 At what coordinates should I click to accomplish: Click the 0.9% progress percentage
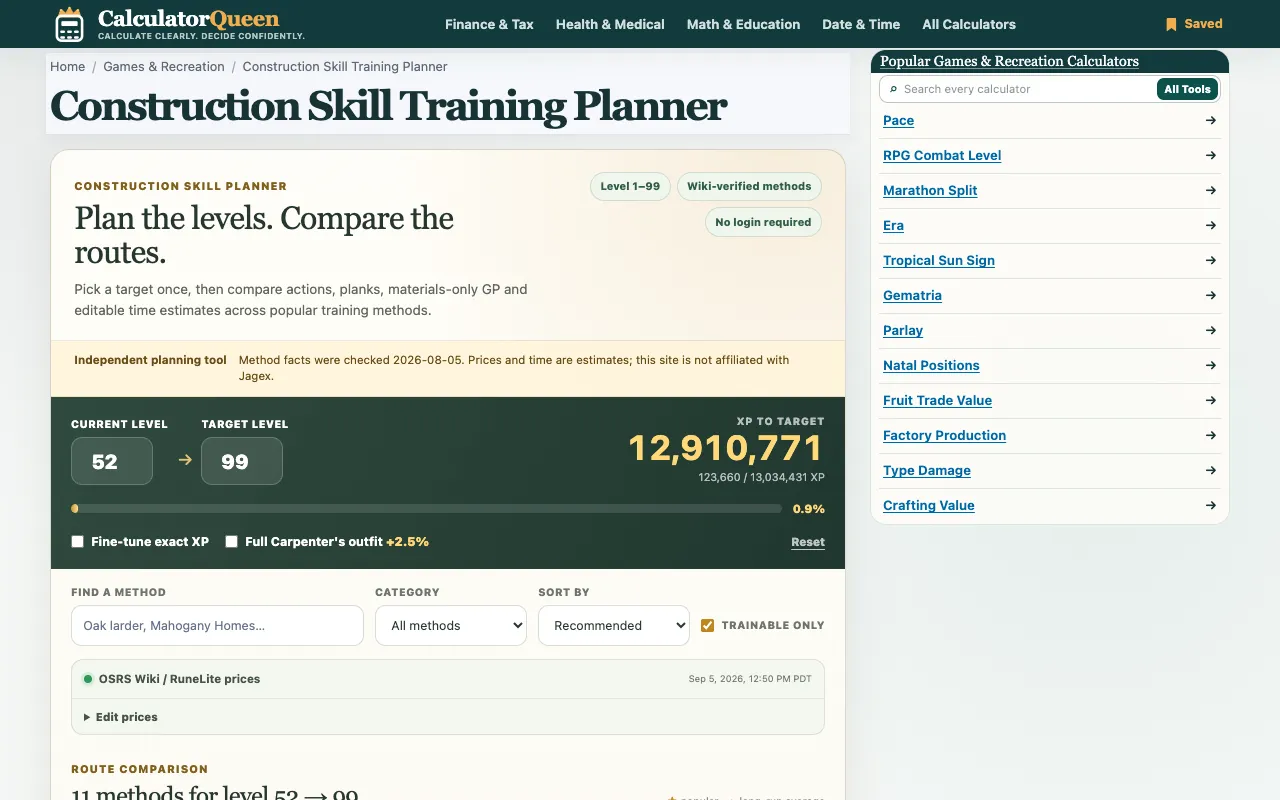pos(809,509)
